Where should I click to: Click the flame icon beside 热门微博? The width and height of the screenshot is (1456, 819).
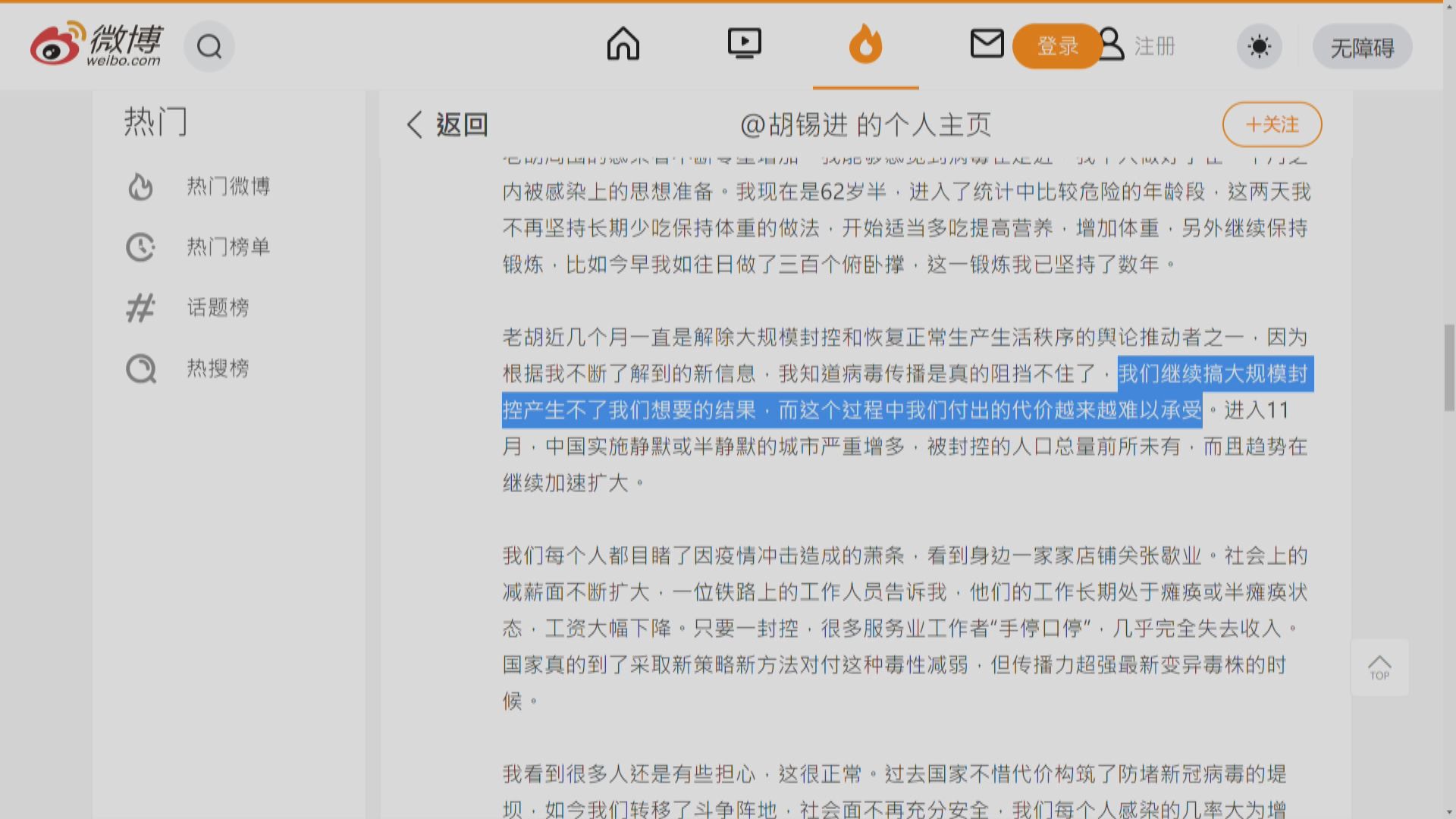141,187
